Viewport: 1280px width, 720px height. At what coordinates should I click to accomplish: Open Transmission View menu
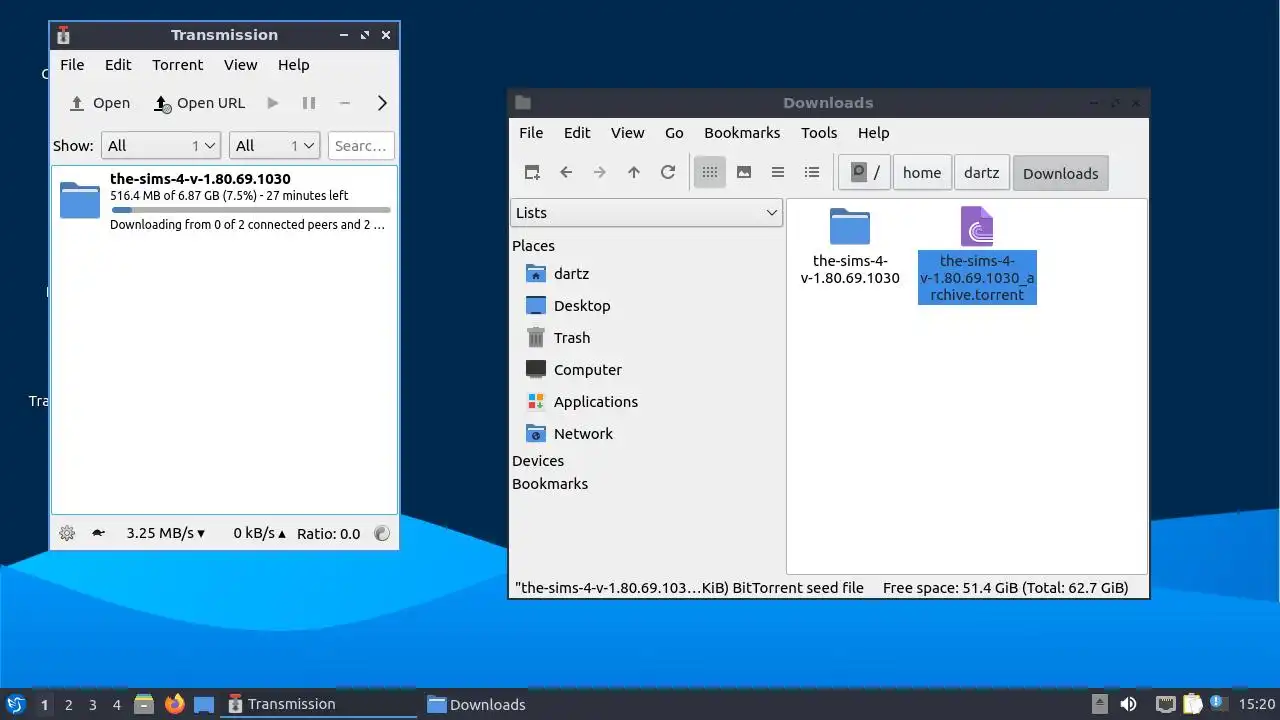(x=240, y=65)
